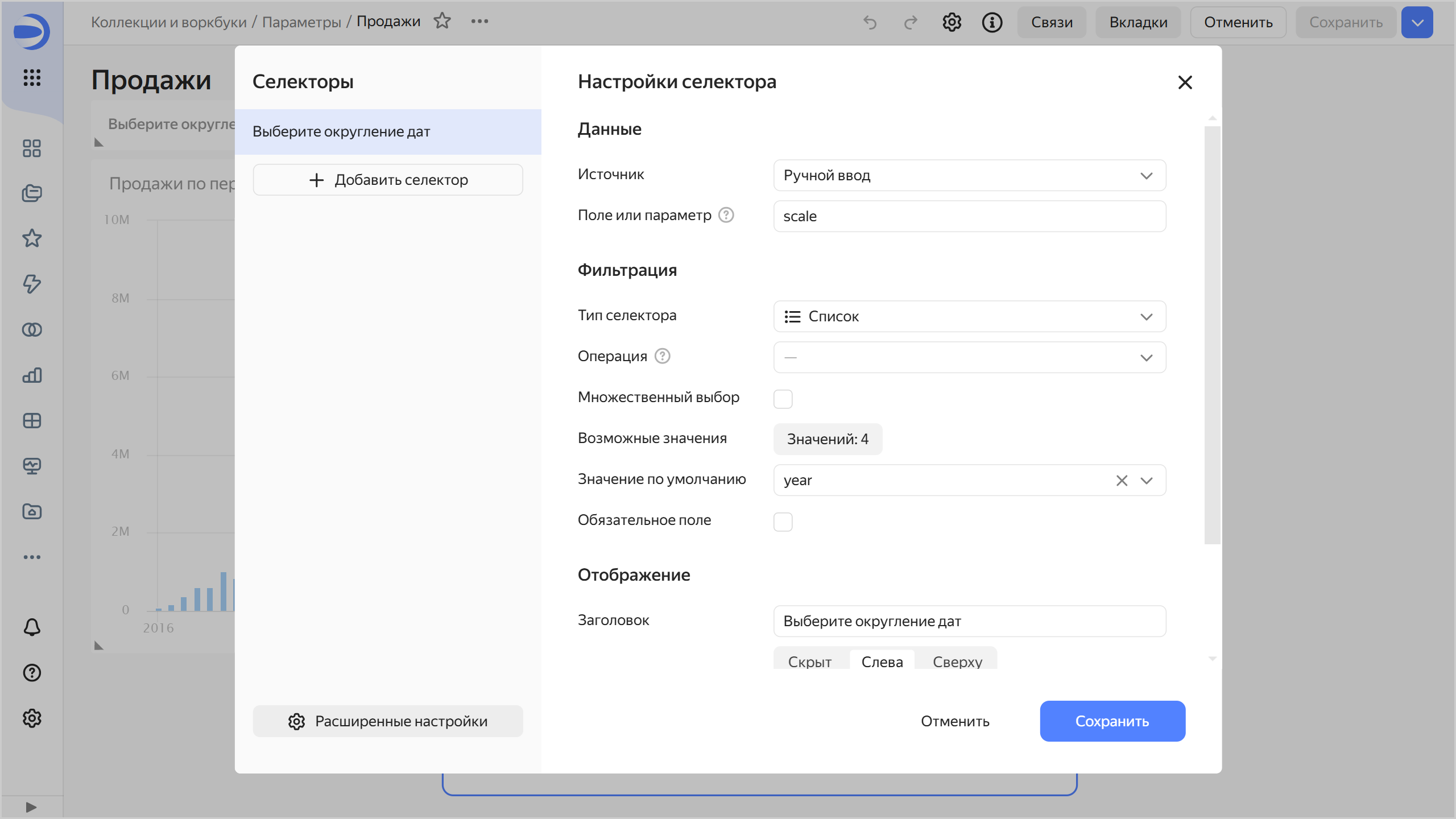The height and width of the screenshot is (819, 1456).
Task: Click the Заголовок text input field
Action: click(969, 621)
